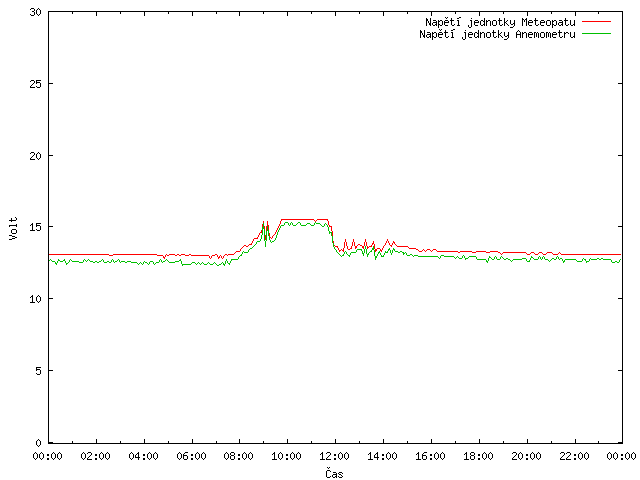Click the y-axis value 30

[36, 12]
